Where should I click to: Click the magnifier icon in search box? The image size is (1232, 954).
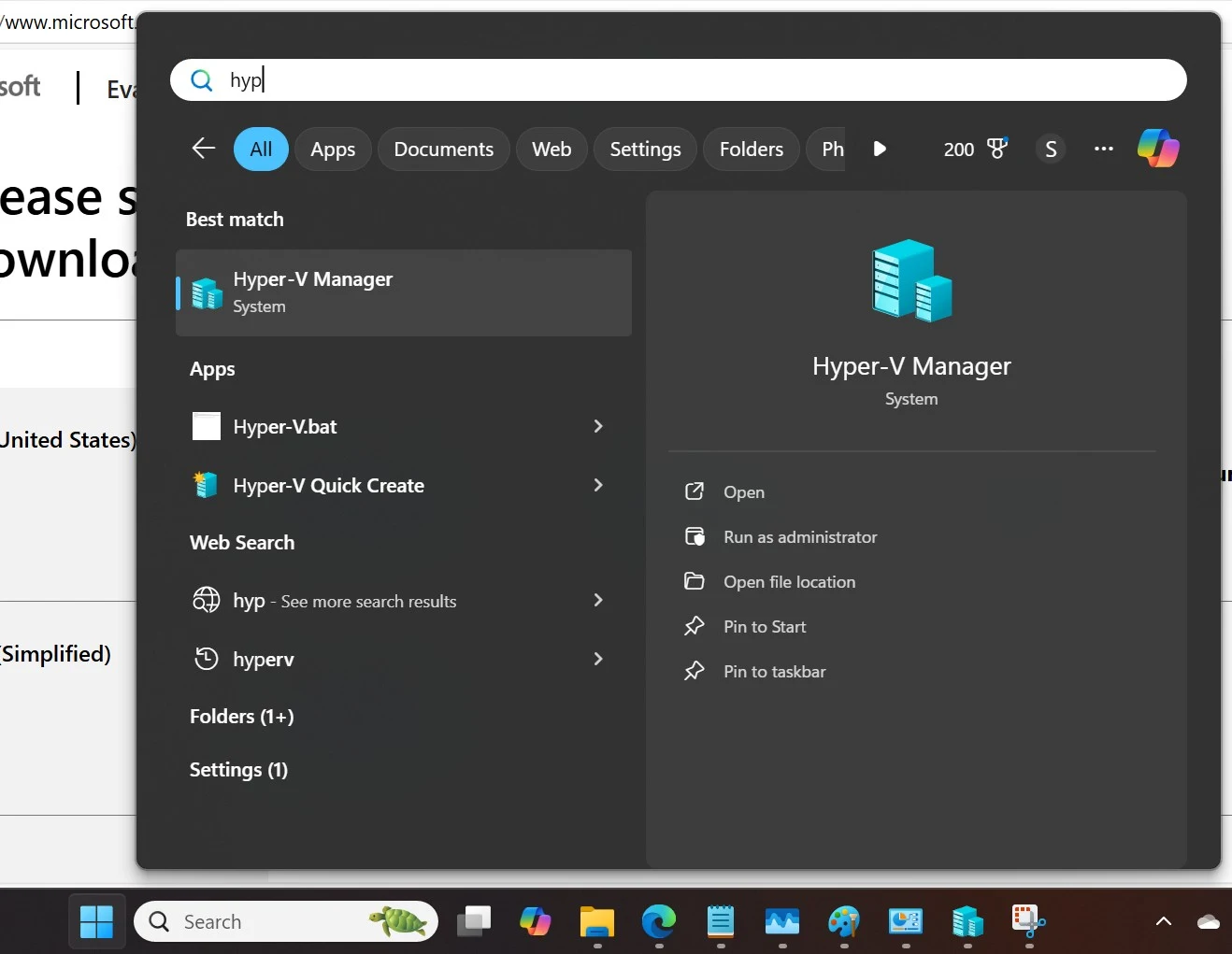(201, 80)
